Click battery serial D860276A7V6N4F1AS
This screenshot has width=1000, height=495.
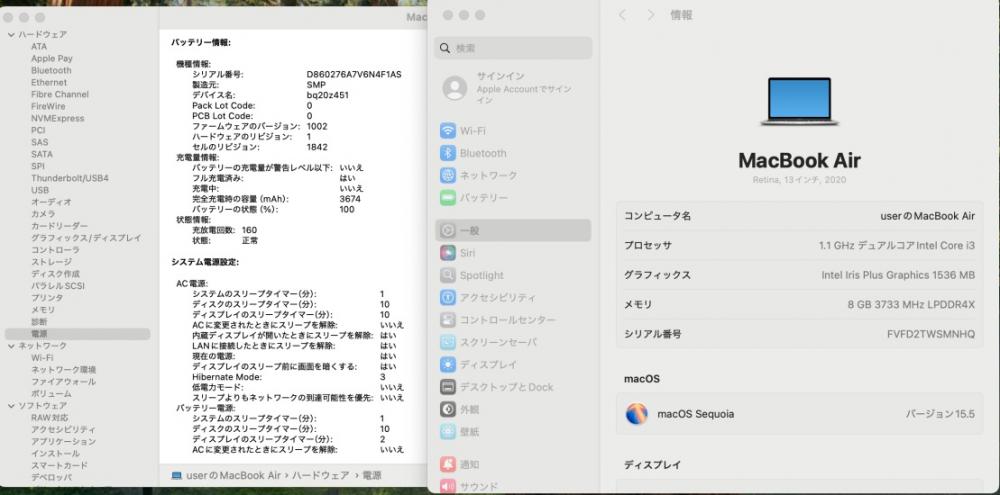[354, 75]
